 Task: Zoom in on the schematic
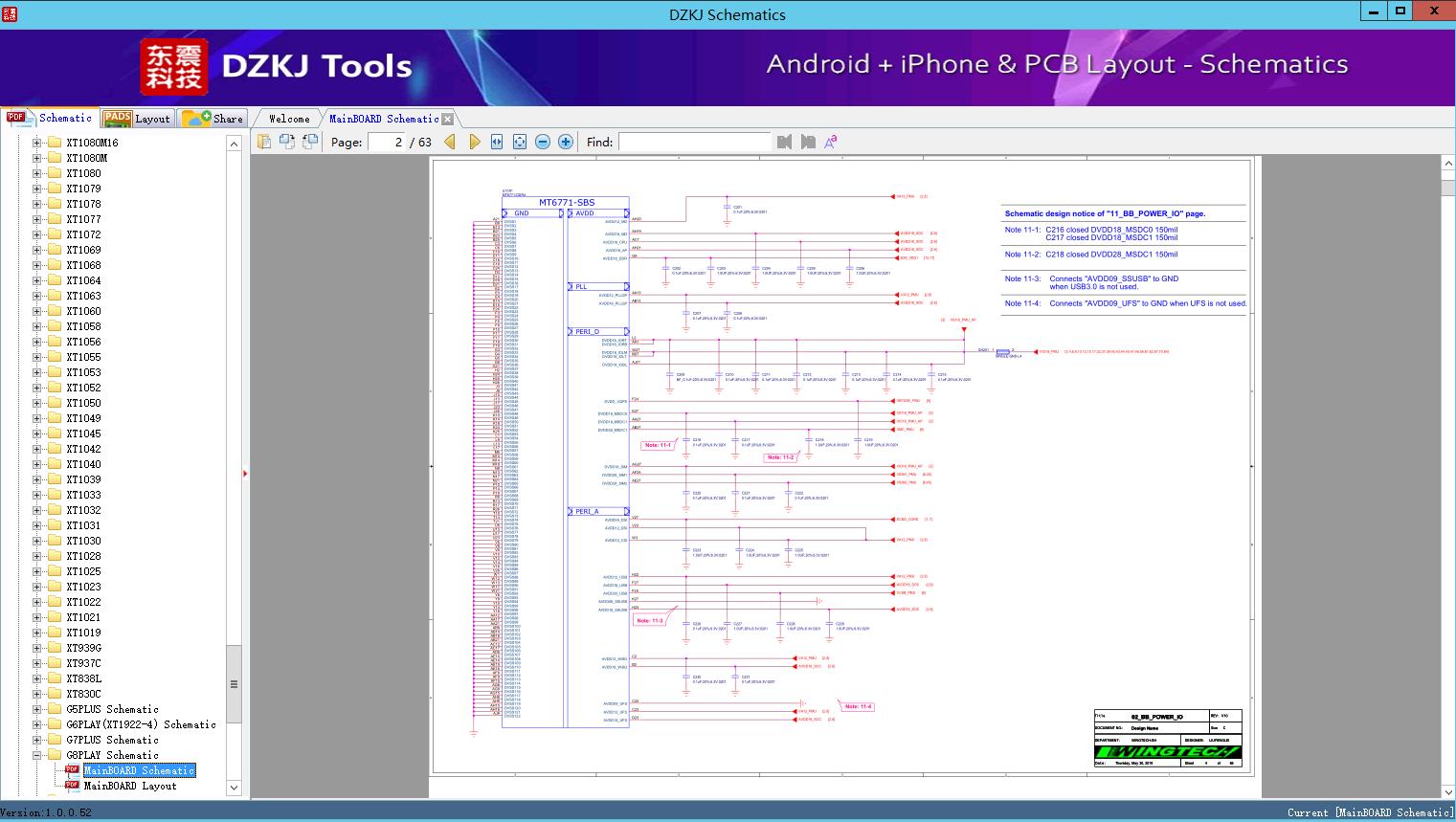click(x=566, y=142)
